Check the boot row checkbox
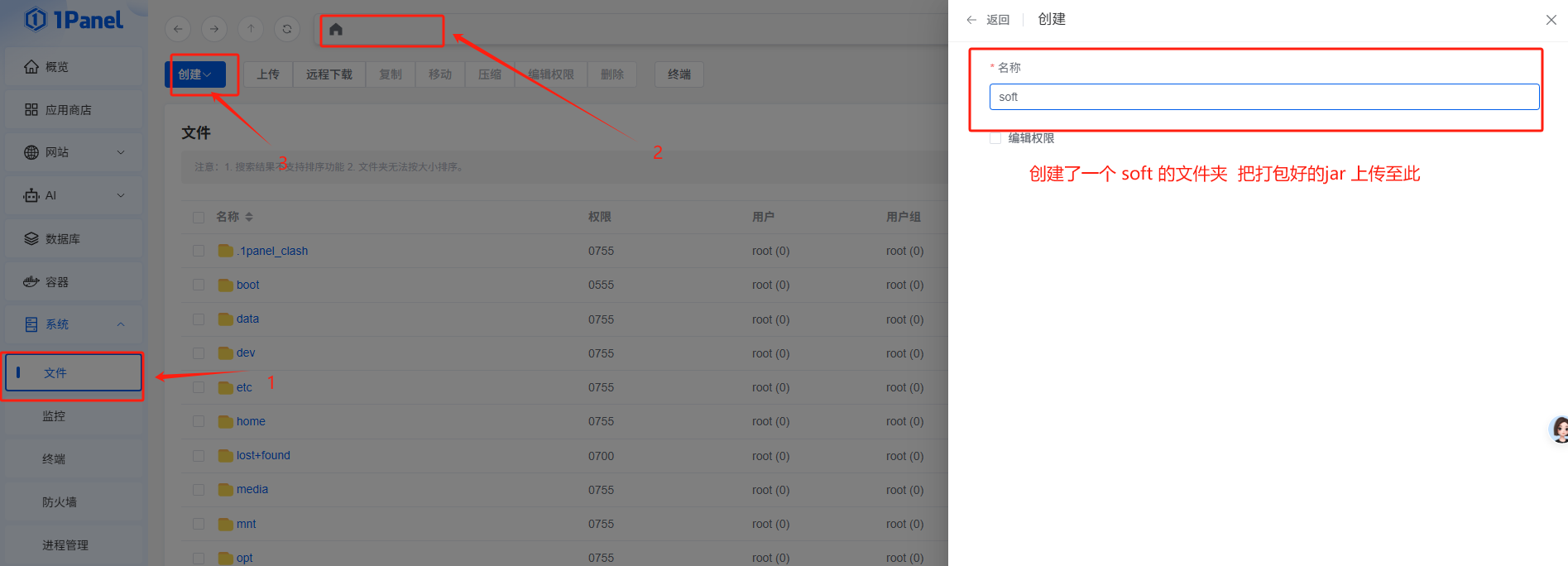This screenshot has height=566, width=1568. (199, 285)
